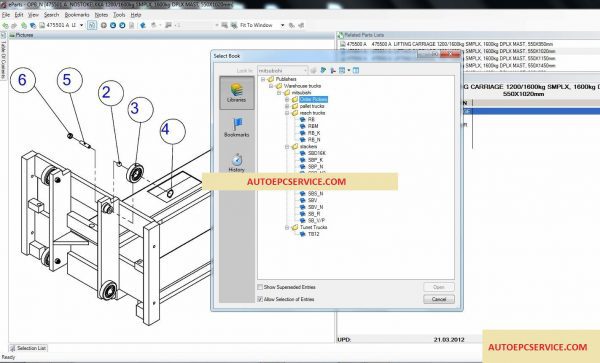Open the Notes menu

[101, 15]
